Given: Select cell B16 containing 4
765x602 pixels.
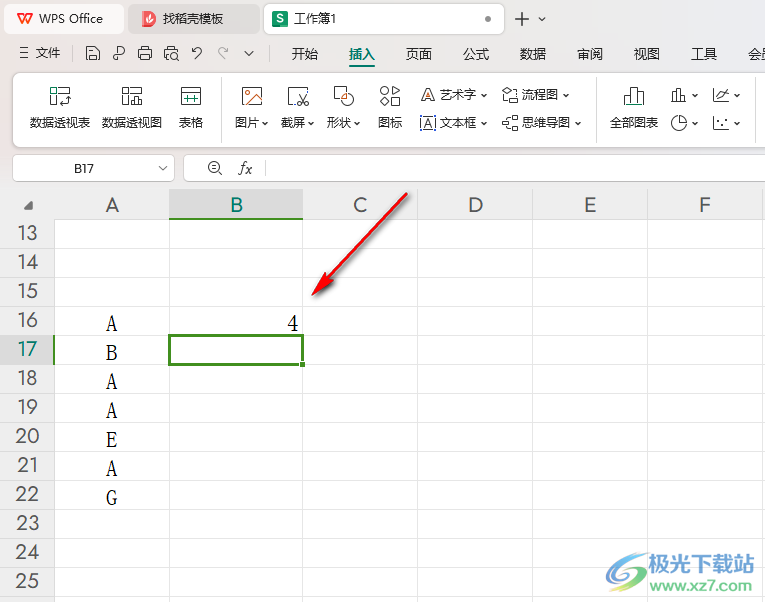Looking at the screenshot, I should pos(236,321).
